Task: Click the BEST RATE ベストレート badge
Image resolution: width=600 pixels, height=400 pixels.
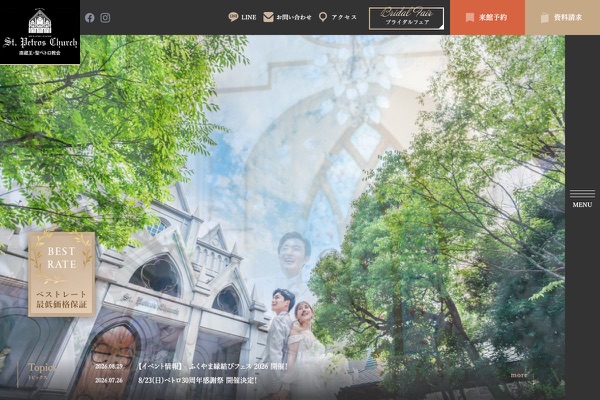Action: [61, 274]
